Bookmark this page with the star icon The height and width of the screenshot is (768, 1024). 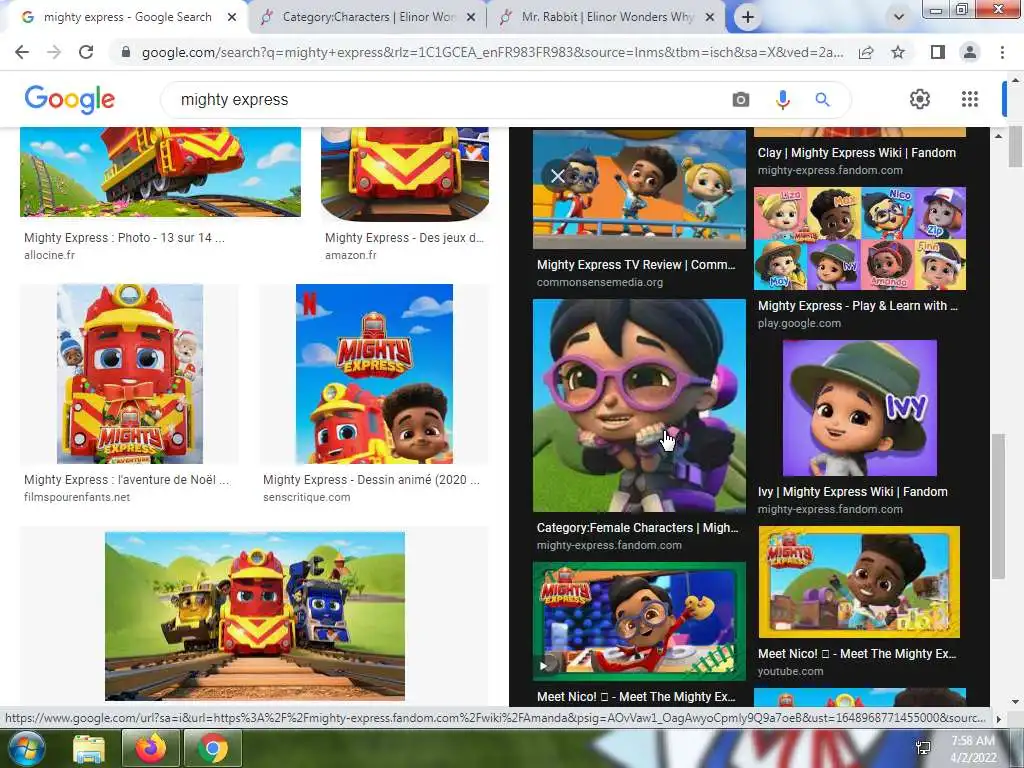click(898, 52)
